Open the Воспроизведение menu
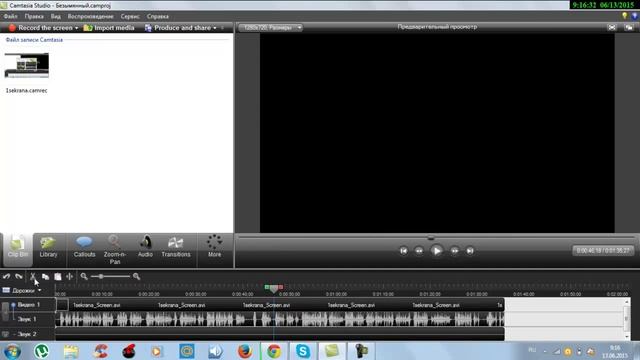 coord(90,16)
